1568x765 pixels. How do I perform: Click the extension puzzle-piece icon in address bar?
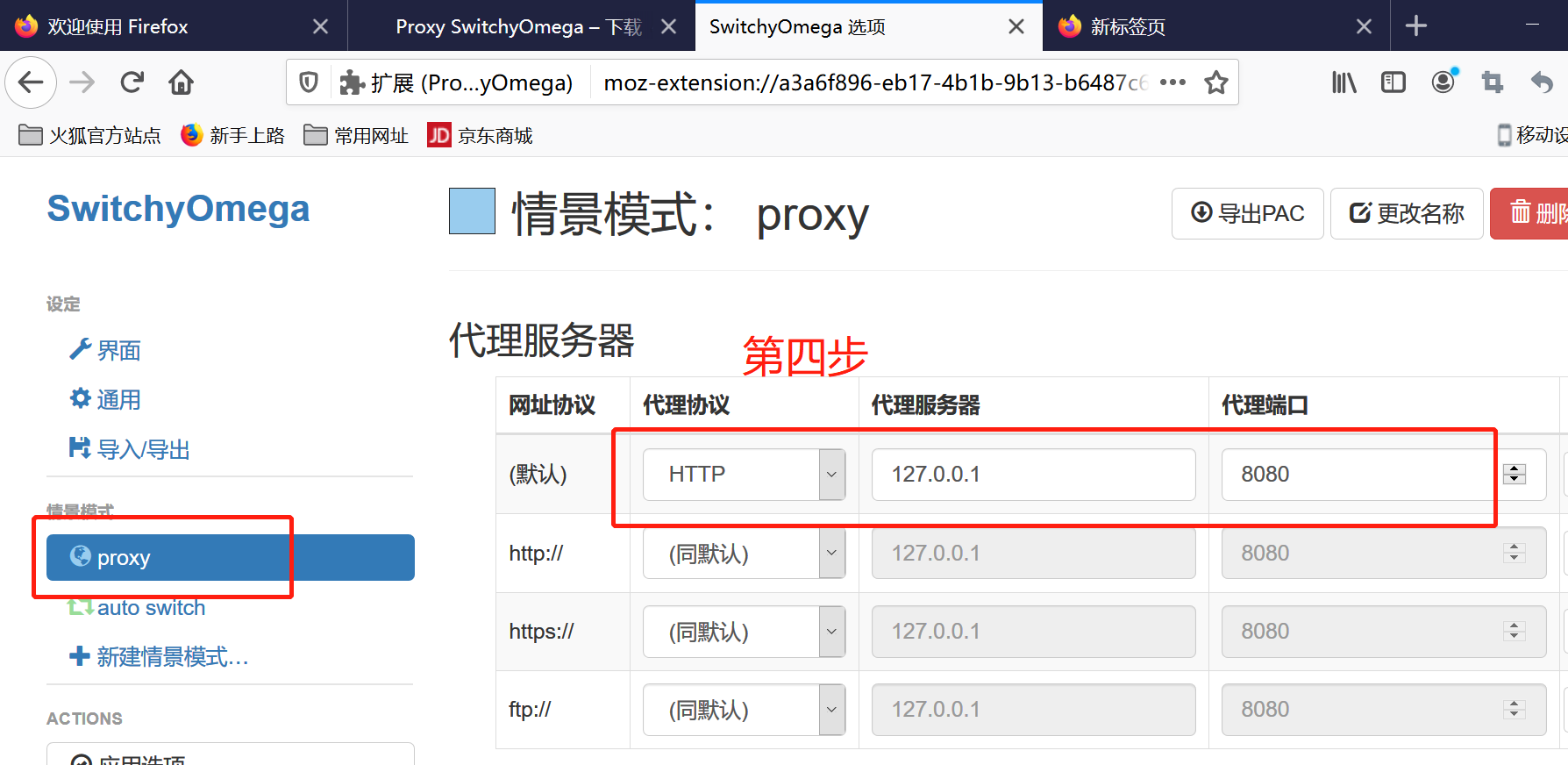pyautogui.click(x=352, y=82)
